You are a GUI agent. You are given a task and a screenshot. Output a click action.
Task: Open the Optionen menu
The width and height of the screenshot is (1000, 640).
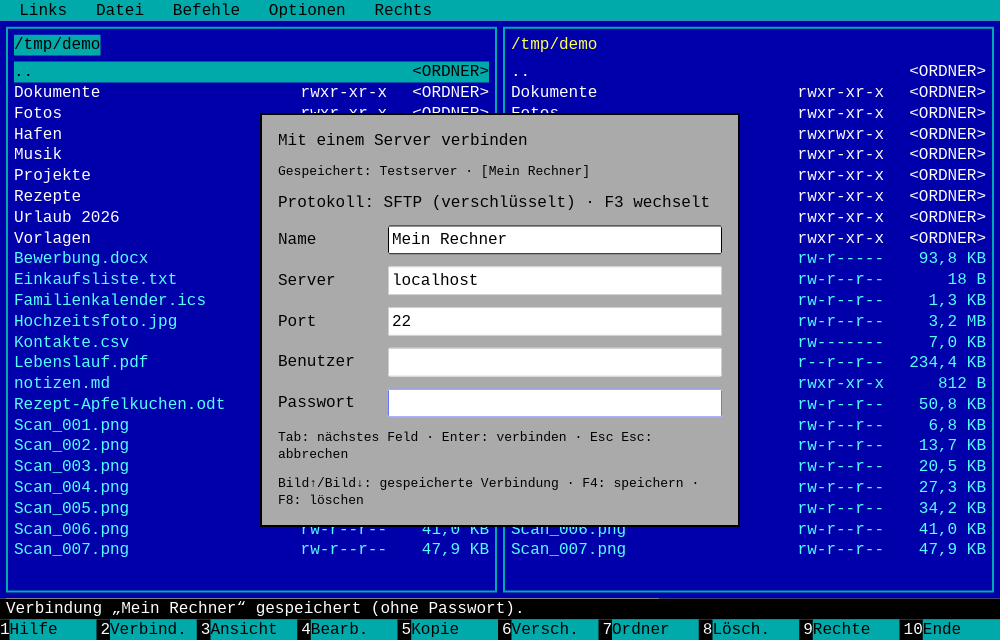pos(307,10)
